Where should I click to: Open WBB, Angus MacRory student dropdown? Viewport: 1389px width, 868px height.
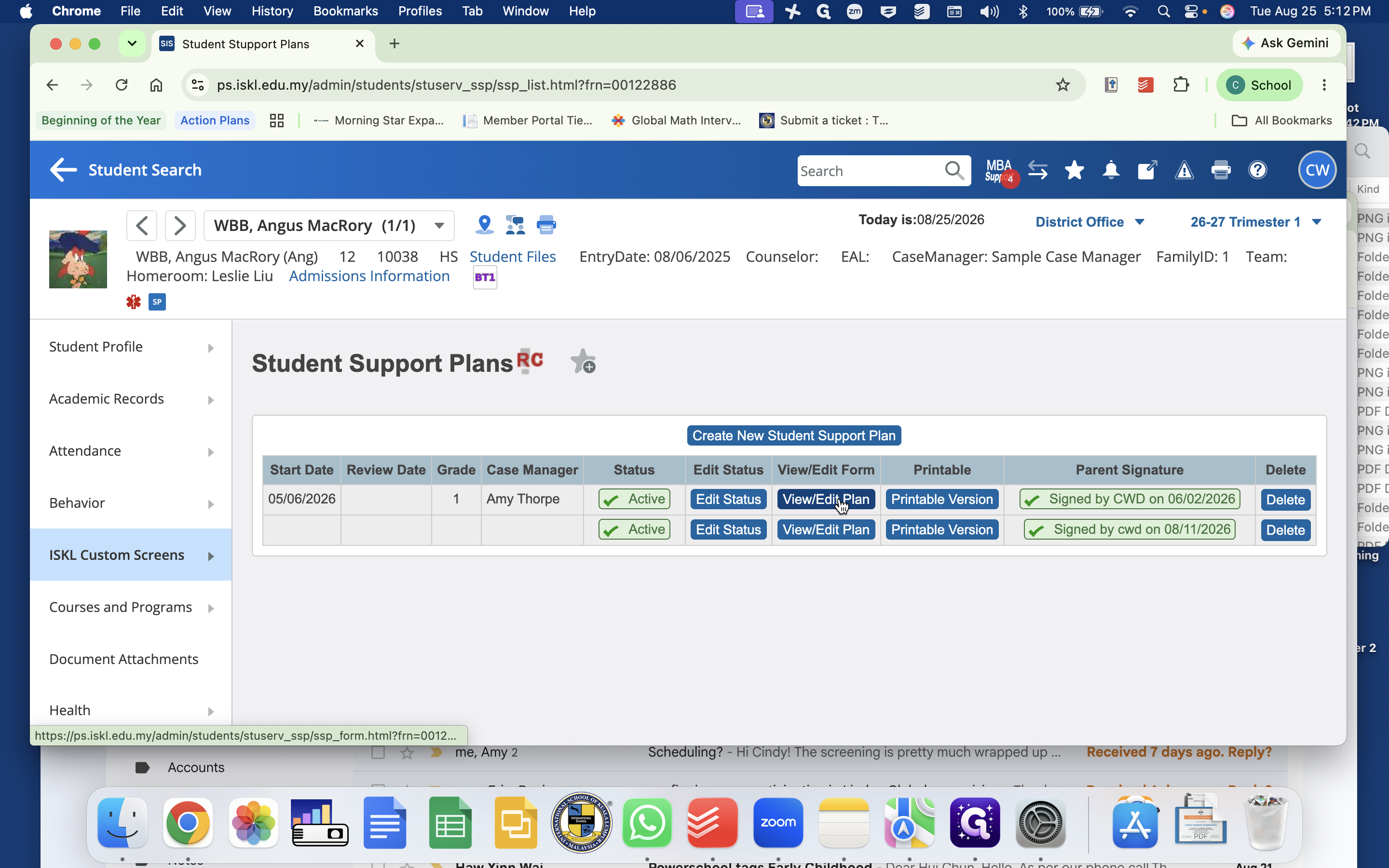329,225
